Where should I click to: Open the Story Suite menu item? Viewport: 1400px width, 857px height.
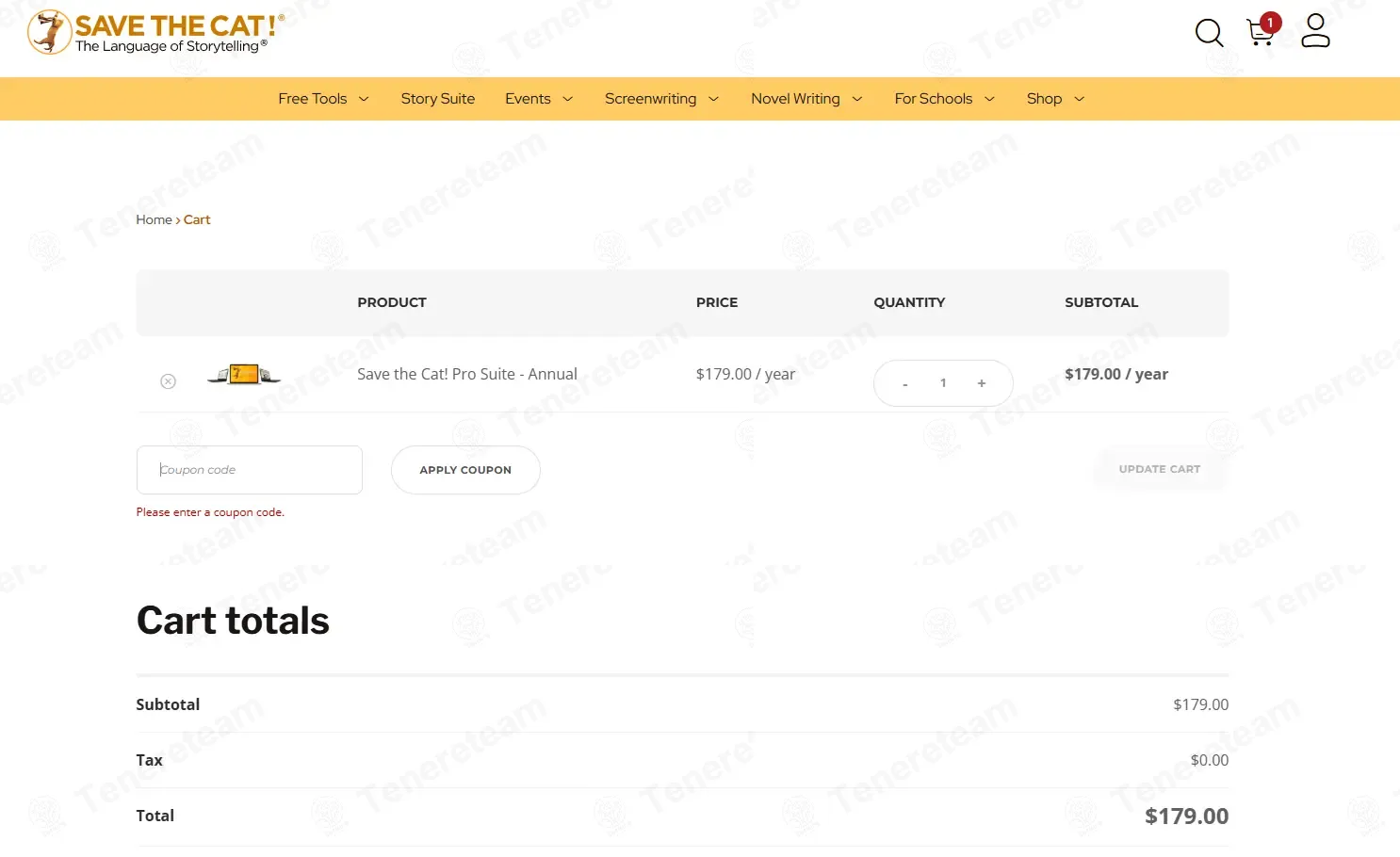pos(438,99)
